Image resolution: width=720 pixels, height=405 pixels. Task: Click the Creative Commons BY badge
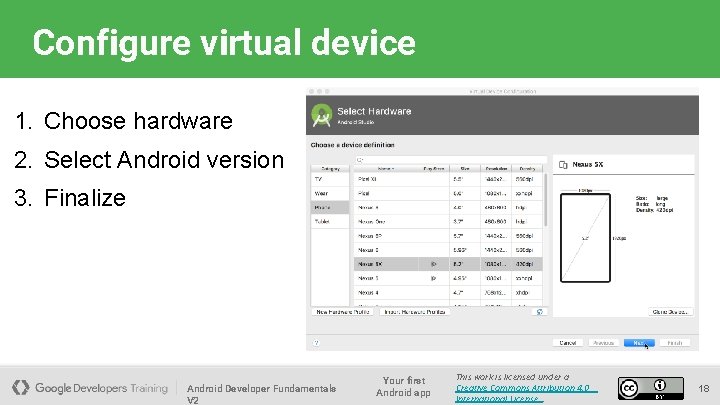(650, 388)
